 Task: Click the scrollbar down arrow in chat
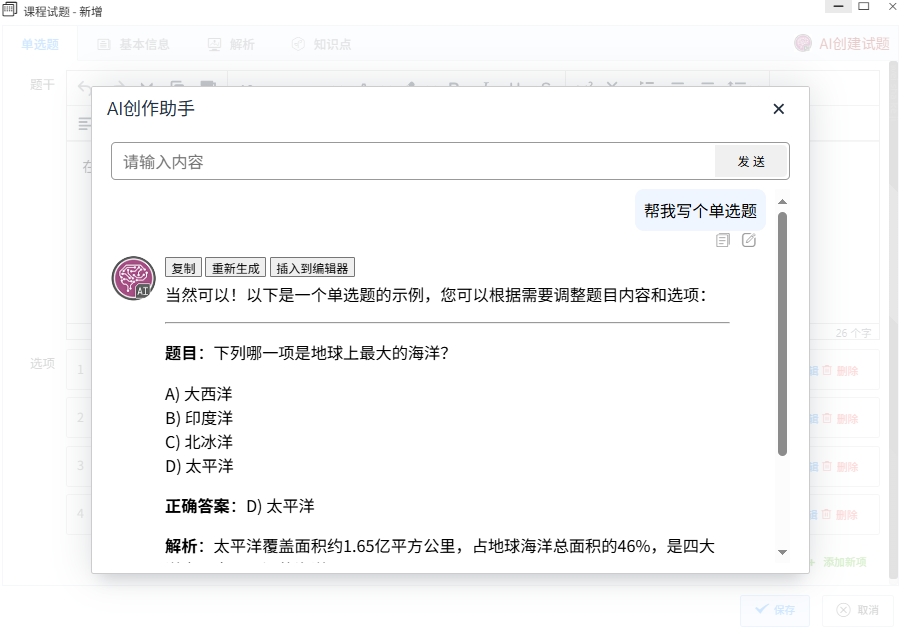coord(782,553)
